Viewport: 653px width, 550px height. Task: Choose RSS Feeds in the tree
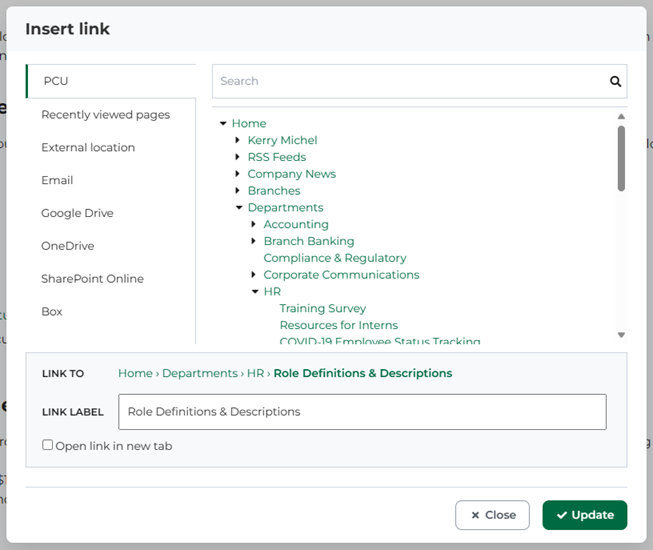click(277, 157)
